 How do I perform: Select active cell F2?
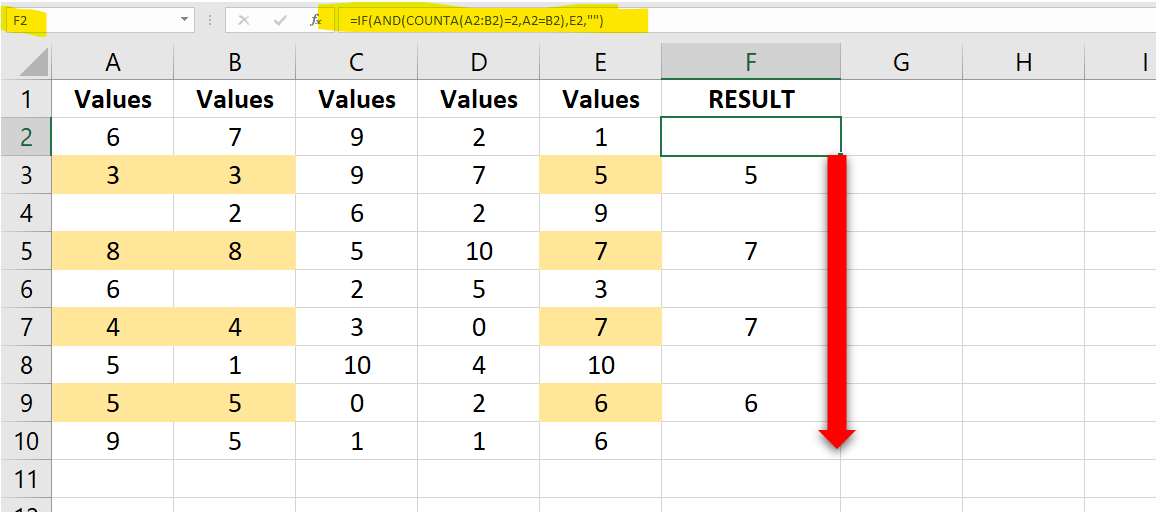(751, 136)
